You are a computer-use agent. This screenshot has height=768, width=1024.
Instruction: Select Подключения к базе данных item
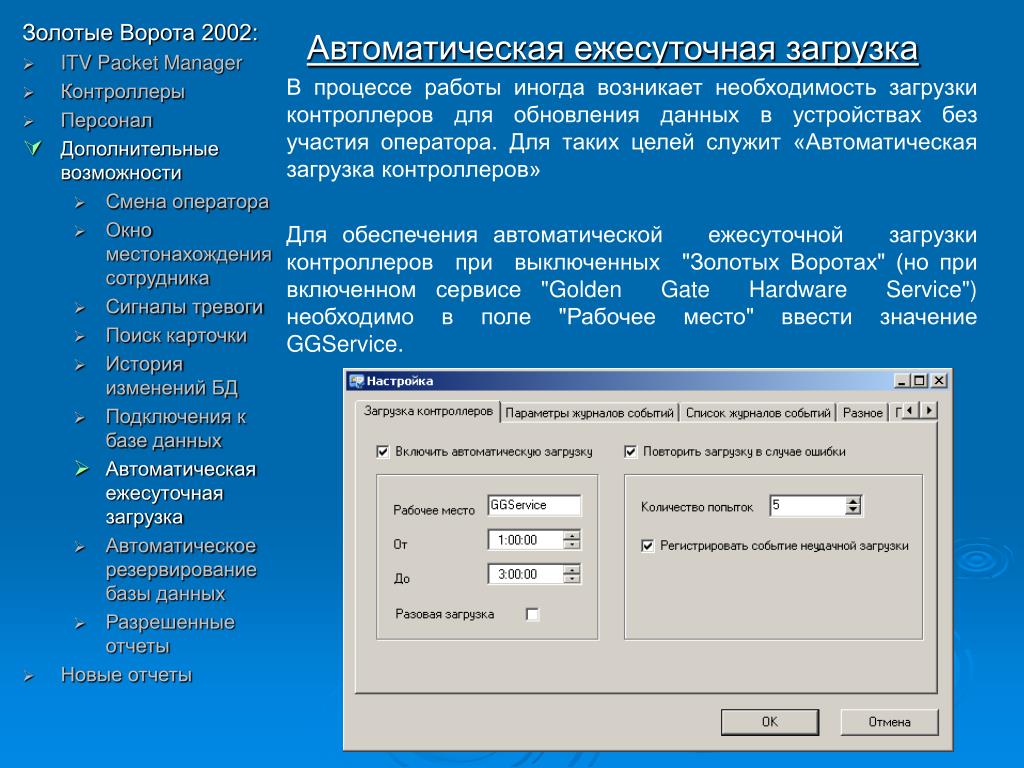[176, 428]
